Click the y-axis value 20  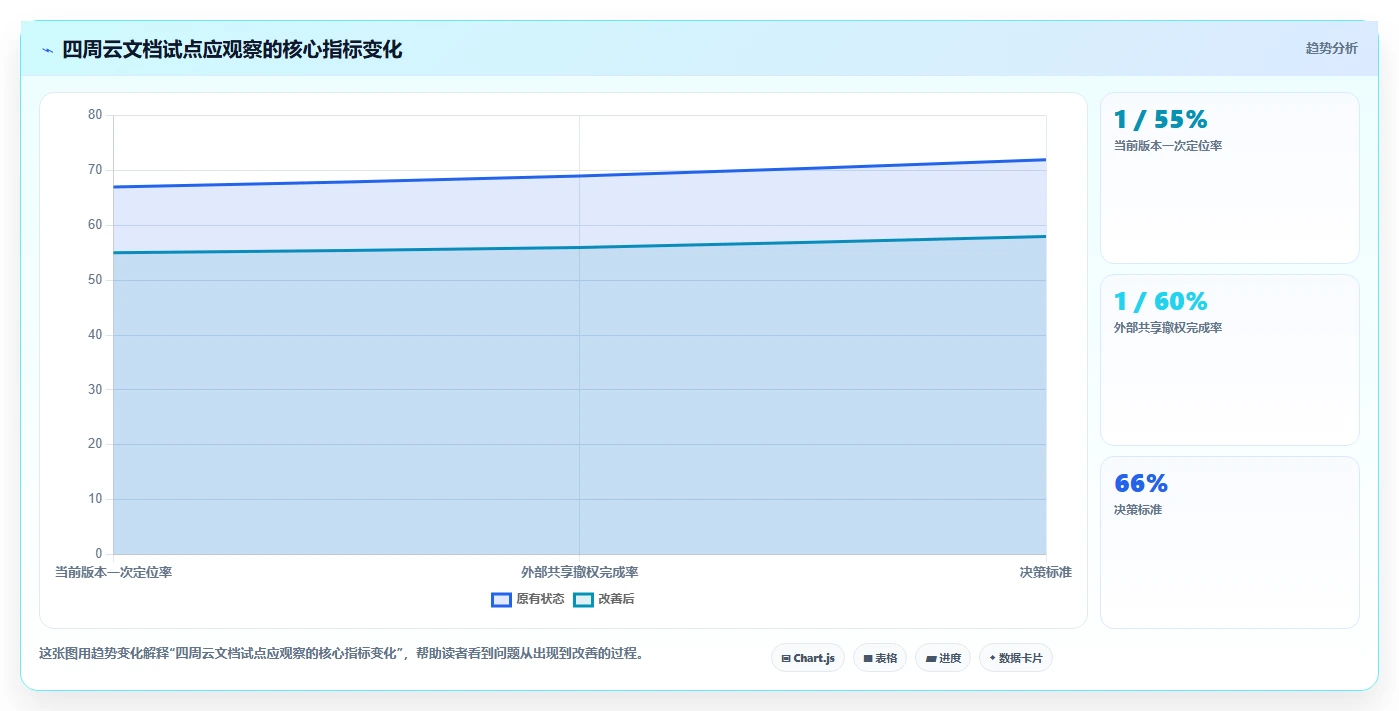pyautogui.click(x=95, y=444)
